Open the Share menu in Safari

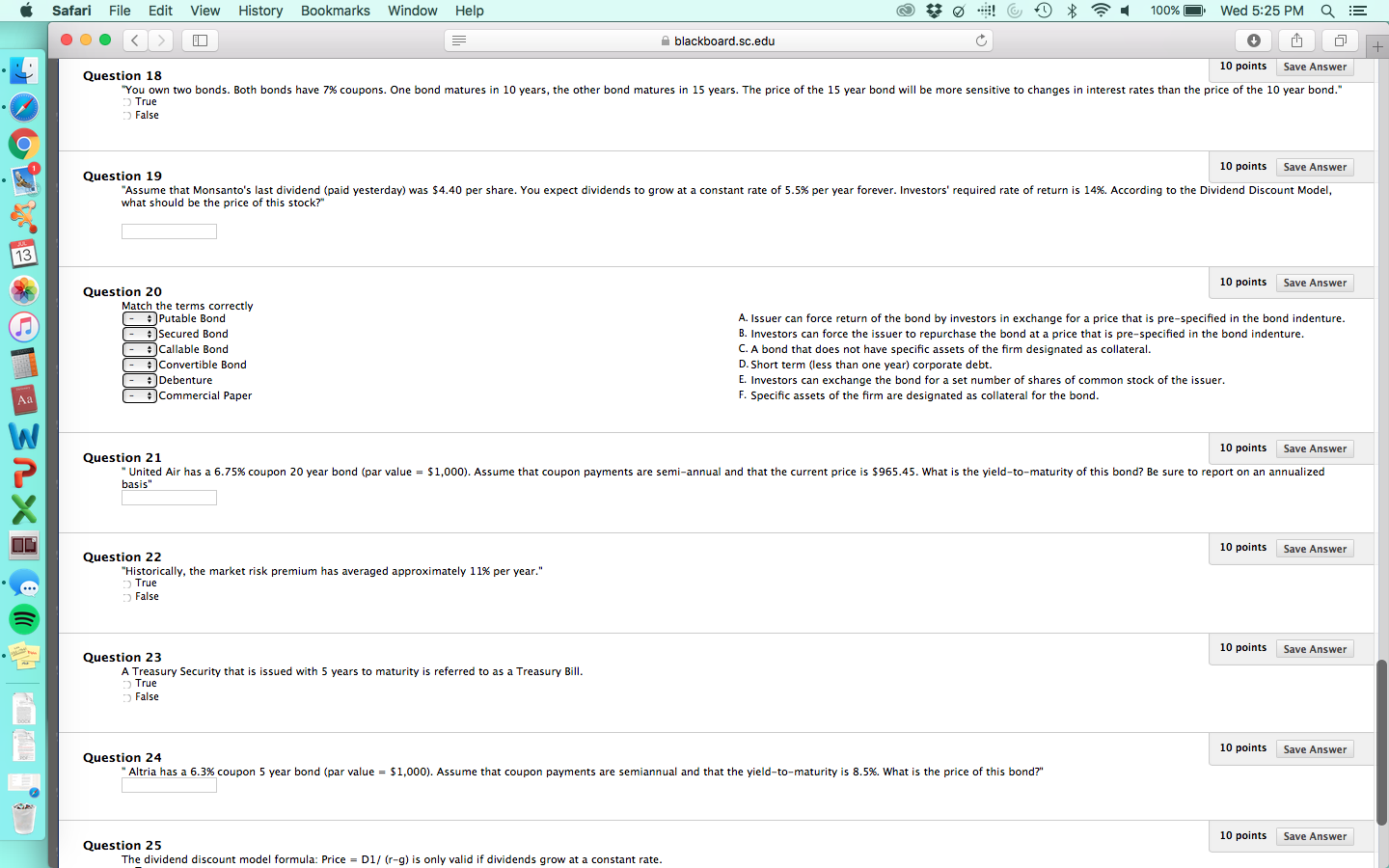[x=1296, y=41]
